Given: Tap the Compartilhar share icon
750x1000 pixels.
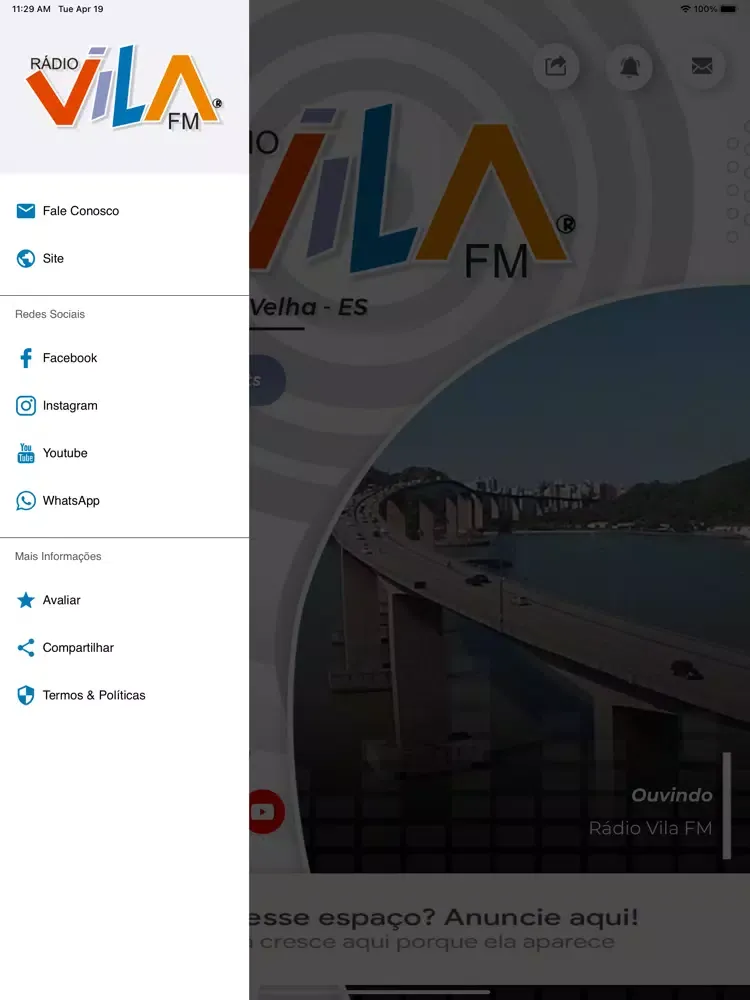Looking at the screenshot, I should [26, 648].
